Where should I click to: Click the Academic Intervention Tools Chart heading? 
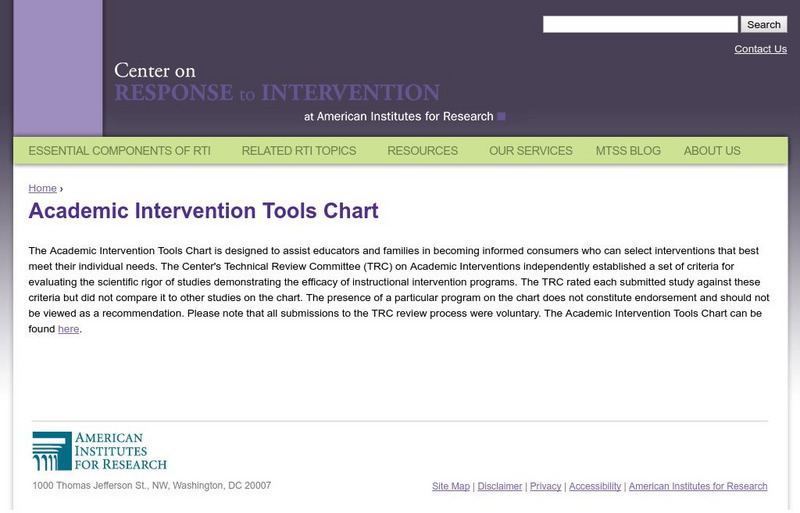click(x=203, y=210)
